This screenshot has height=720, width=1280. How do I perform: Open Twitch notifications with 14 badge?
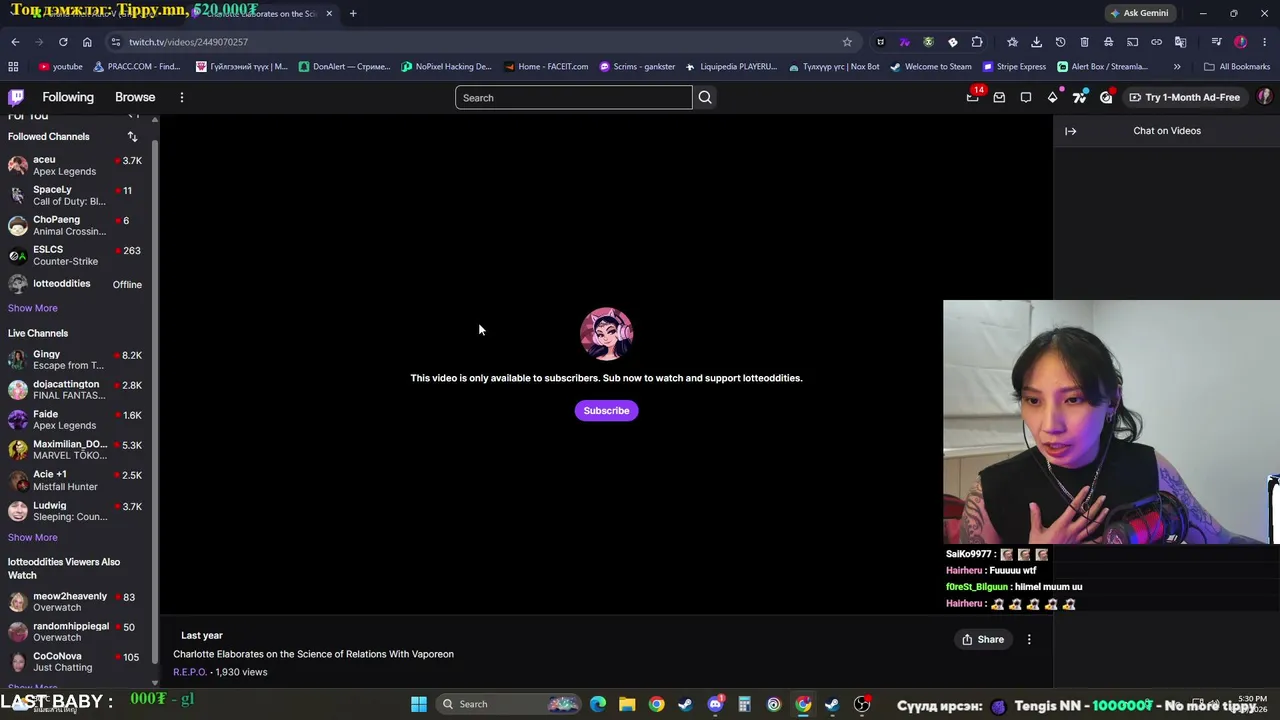[973, 97]
